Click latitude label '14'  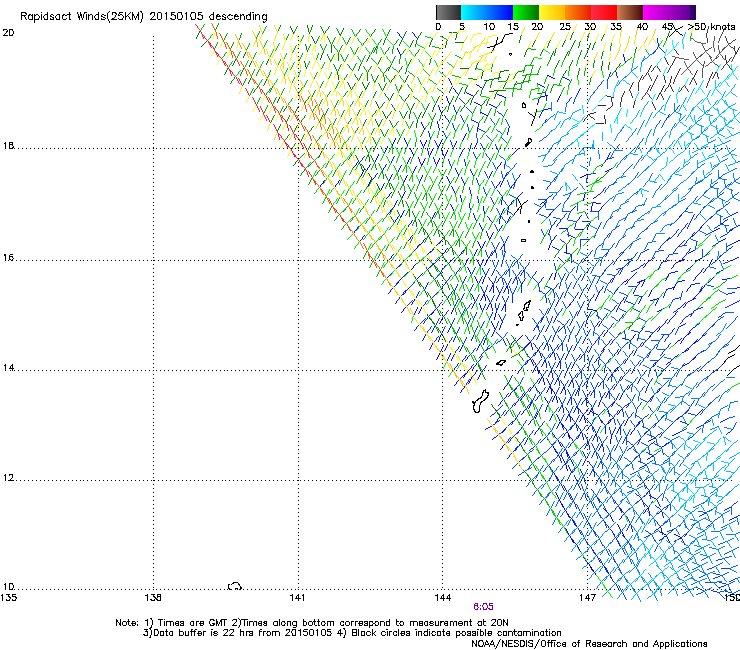pos(8,368)
